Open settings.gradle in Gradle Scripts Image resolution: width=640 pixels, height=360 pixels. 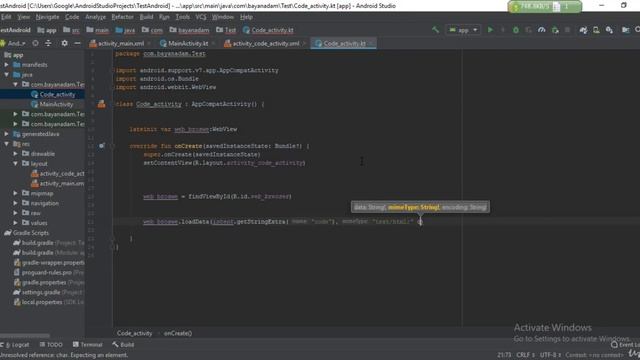coord(41,292)
